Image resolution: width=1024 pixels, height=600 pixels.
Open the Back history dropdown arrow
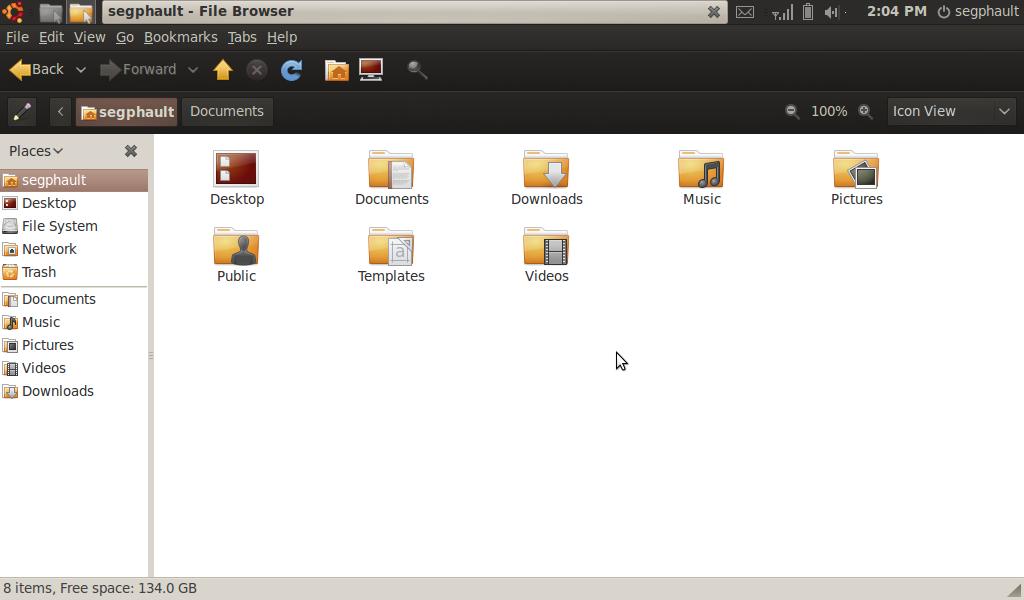click(81, 70)
